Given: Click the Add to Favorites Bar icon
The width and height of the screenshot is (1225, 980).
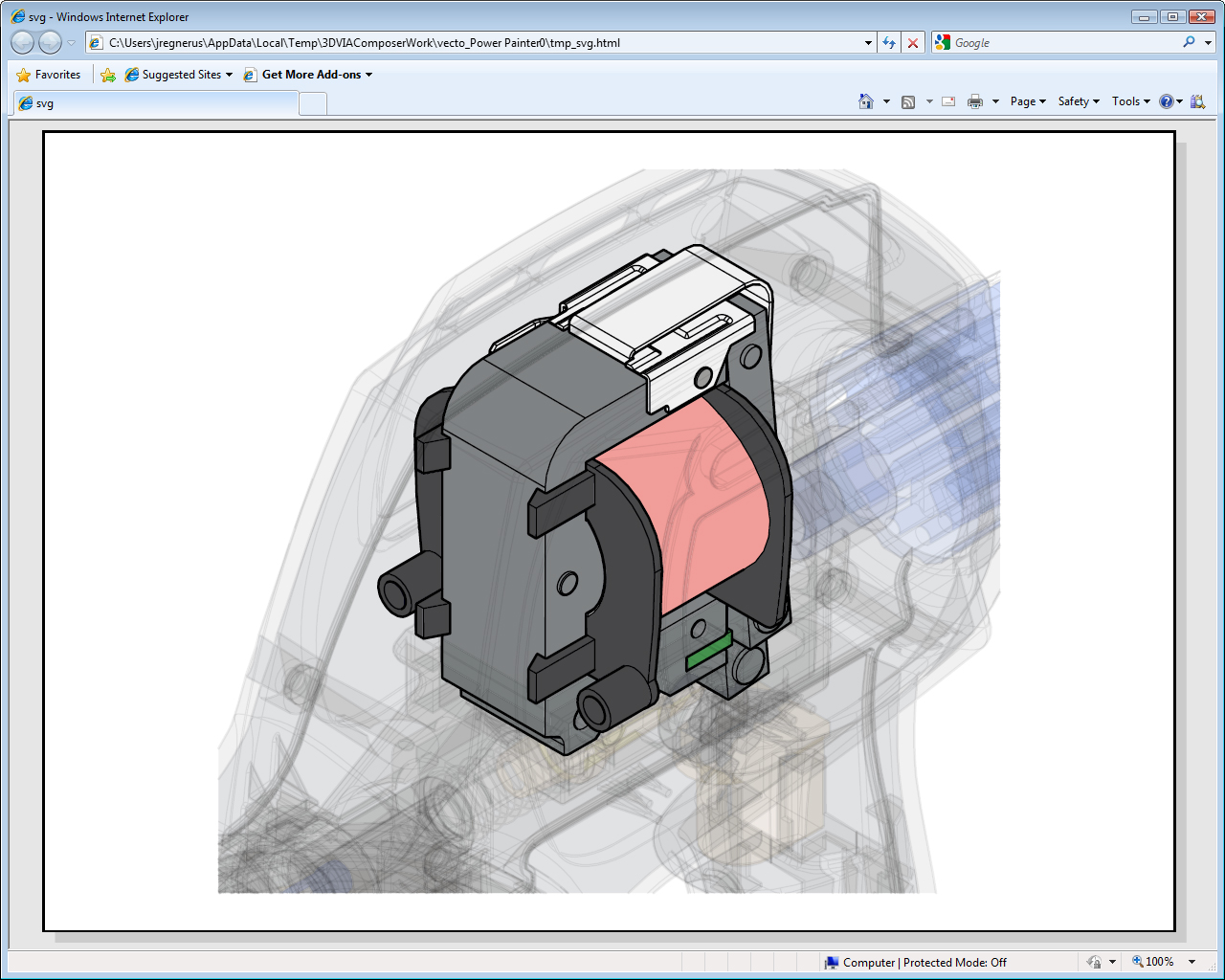Looking at the screenshot, I should coord(108,75).
